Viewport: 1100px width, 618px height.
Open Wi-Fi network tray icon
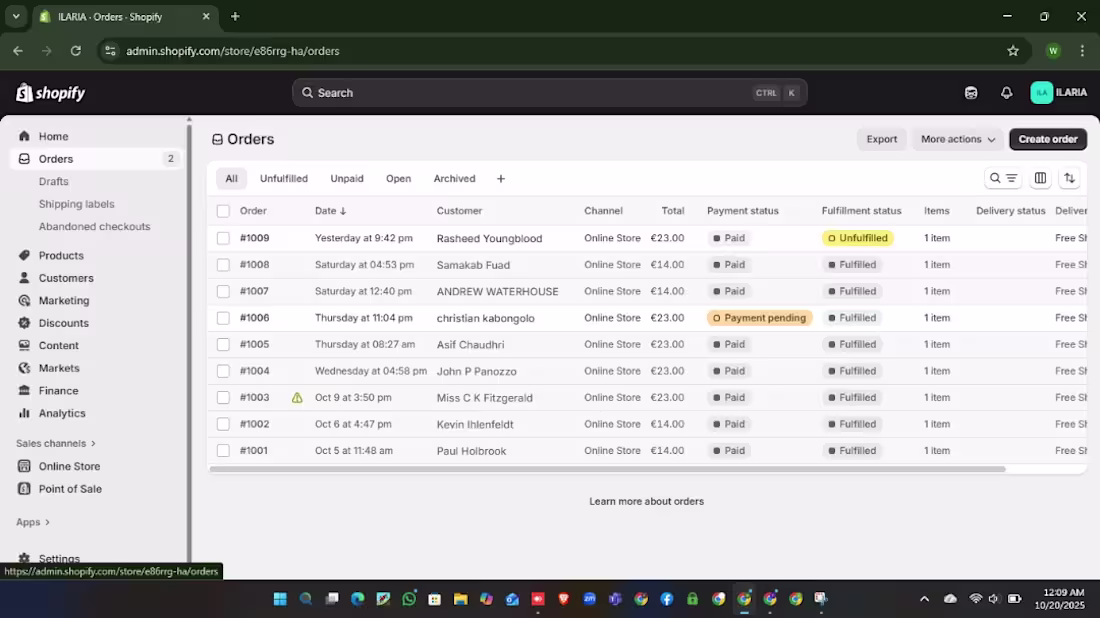click(x=975, y=598)
